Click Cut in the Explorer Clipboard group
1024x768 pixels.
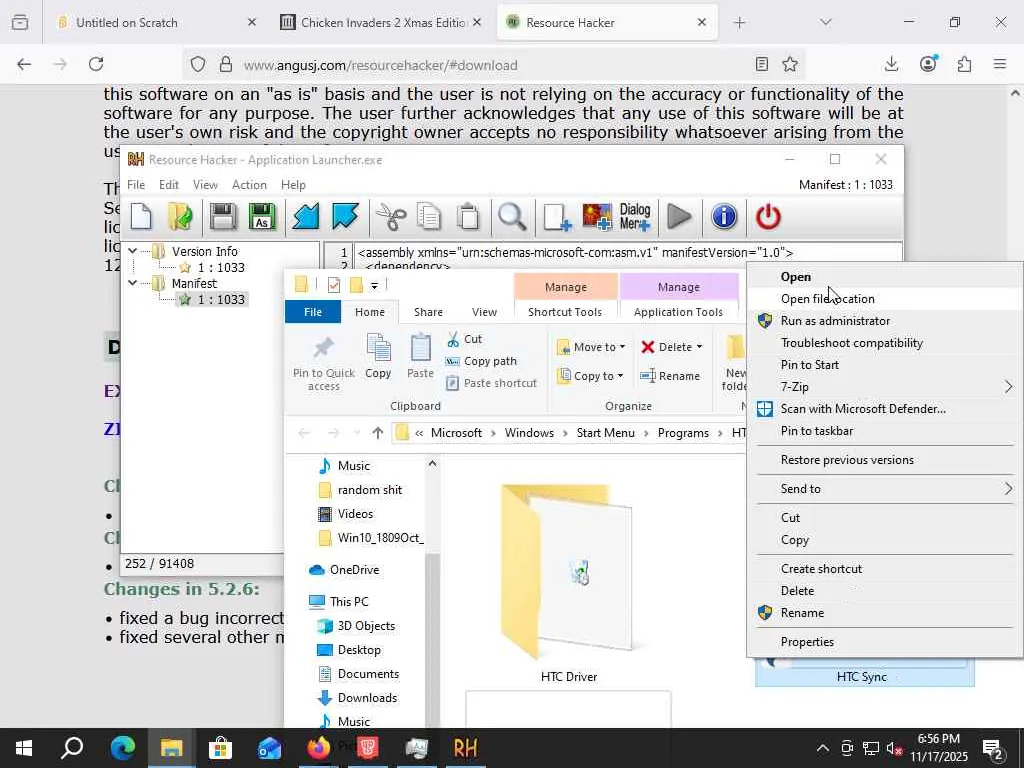[x=464, y=339]
